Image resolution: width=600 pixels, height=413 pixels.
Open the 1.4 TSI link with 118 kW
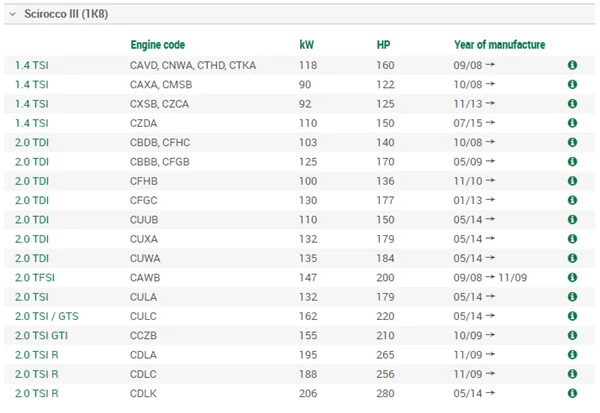(x=32, y=65)
